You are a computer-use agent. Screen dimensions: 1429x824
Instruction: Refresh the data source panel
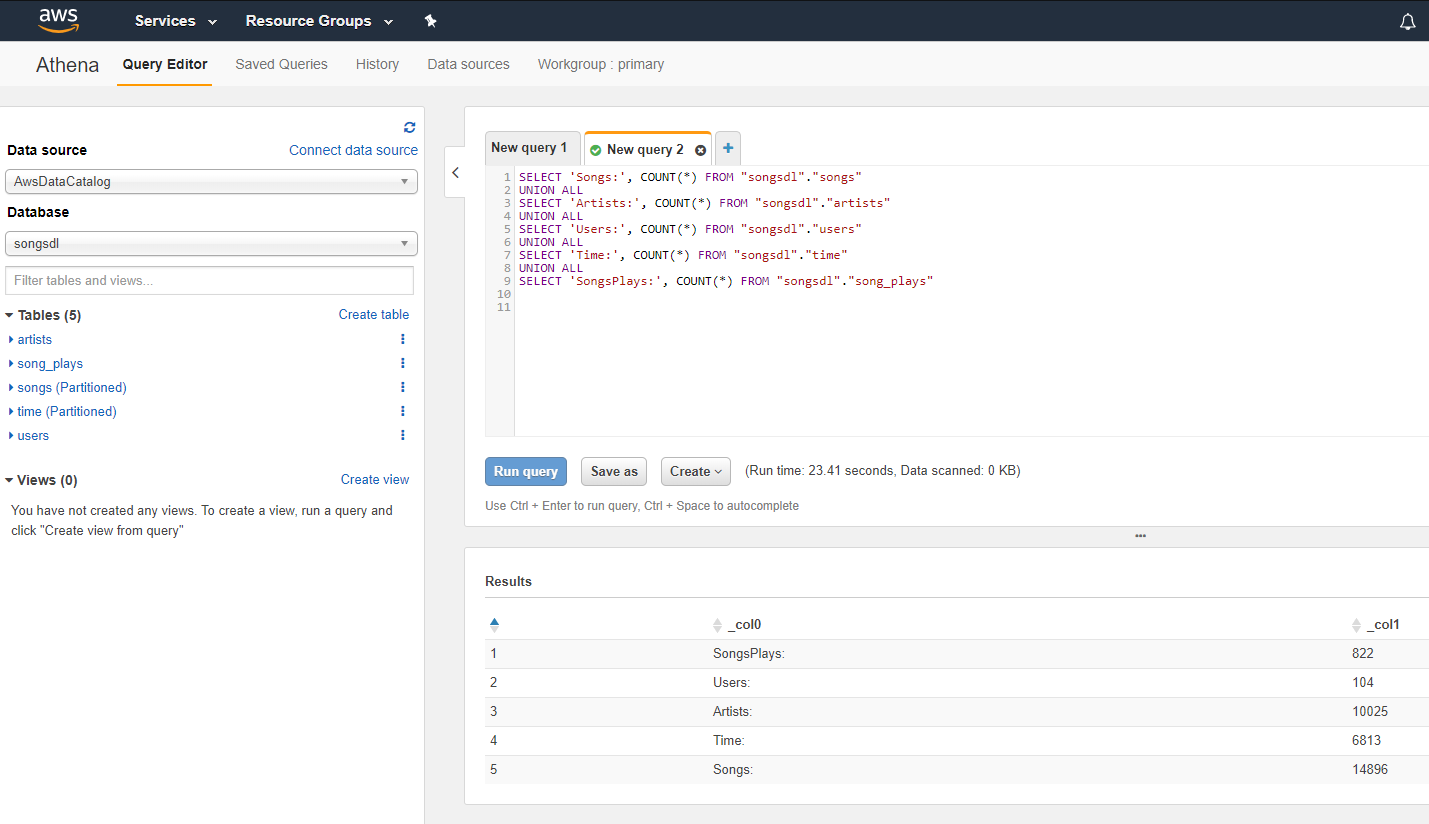[409, 127]
